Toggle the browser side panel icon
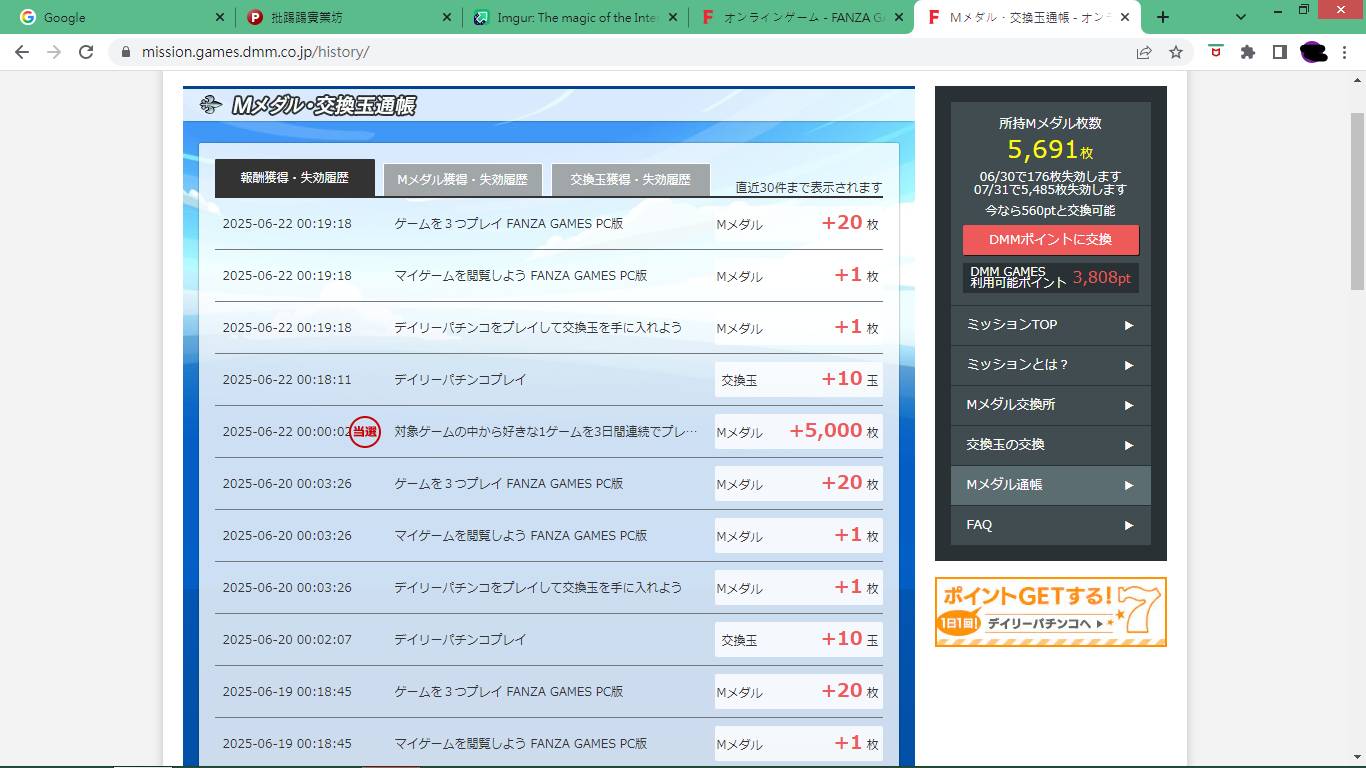This screenshot has width=1366, height=768. point(1280,52)
